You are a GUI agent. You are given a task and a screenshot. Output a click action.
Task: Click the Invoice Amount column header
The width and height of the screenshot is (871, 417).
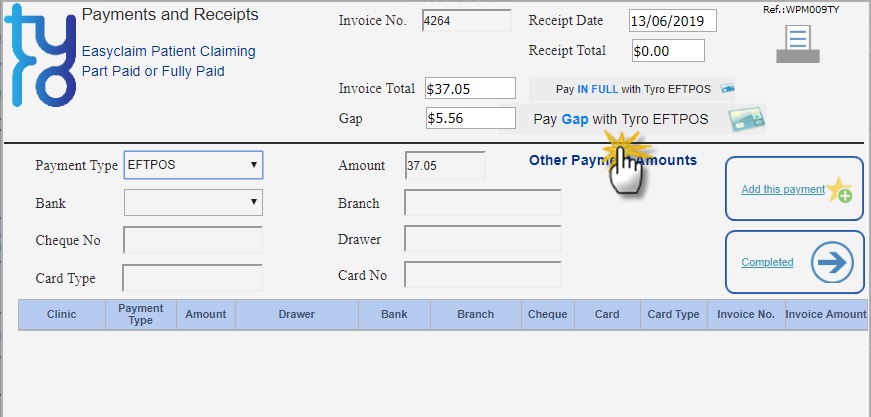click(x=826, y=314)
